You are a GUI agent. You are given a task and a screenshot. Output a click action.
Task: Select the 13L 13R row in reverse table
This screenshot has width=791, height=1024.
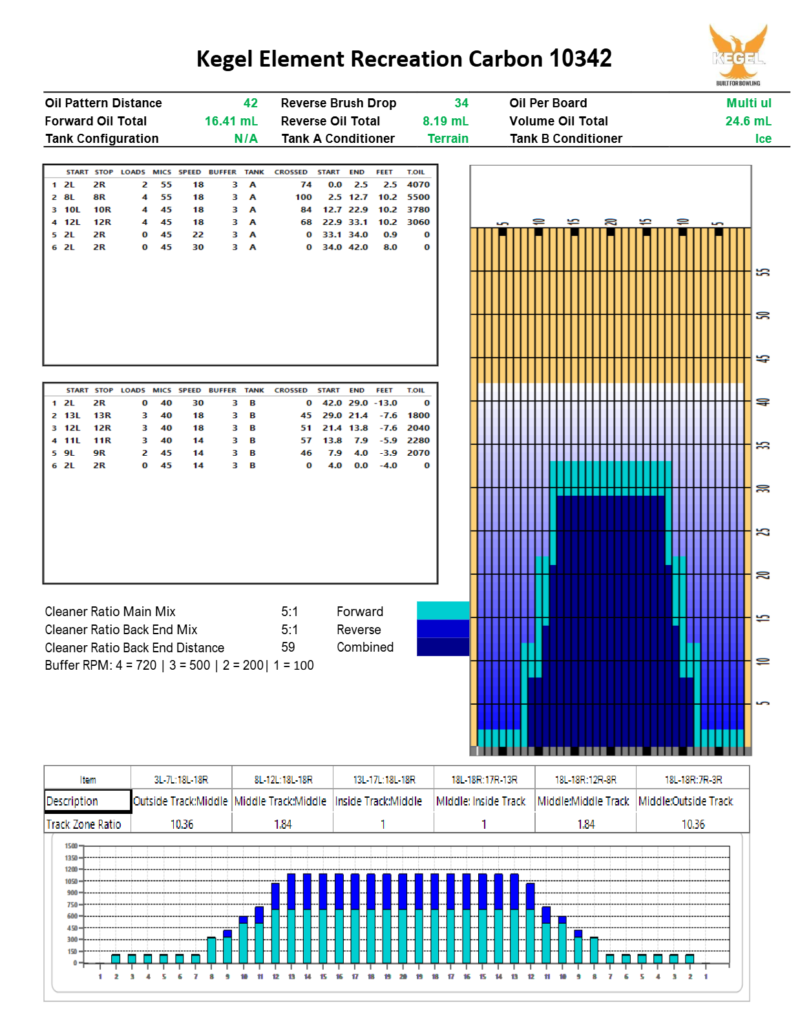point(240,415)
